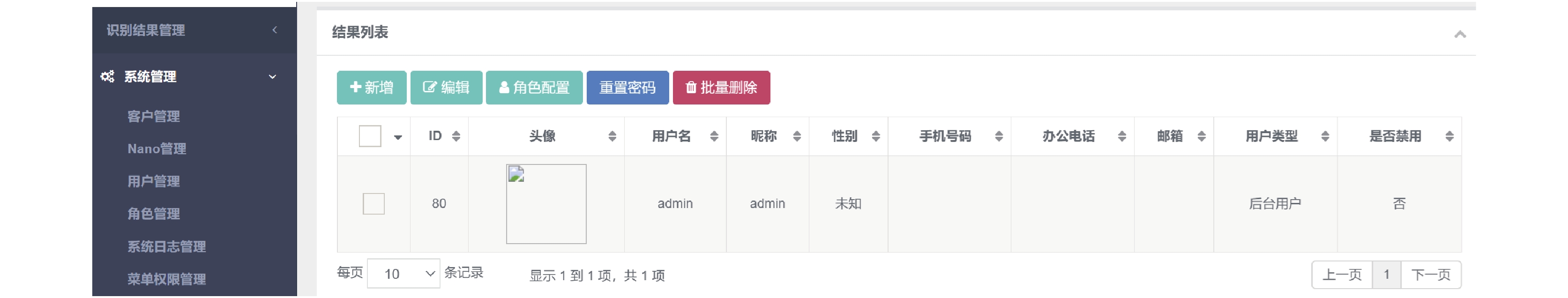Sort by 性别 column arrows
Image resolution: width=1568 pixels, height=298 pixels.
click(x=876, y=136)
